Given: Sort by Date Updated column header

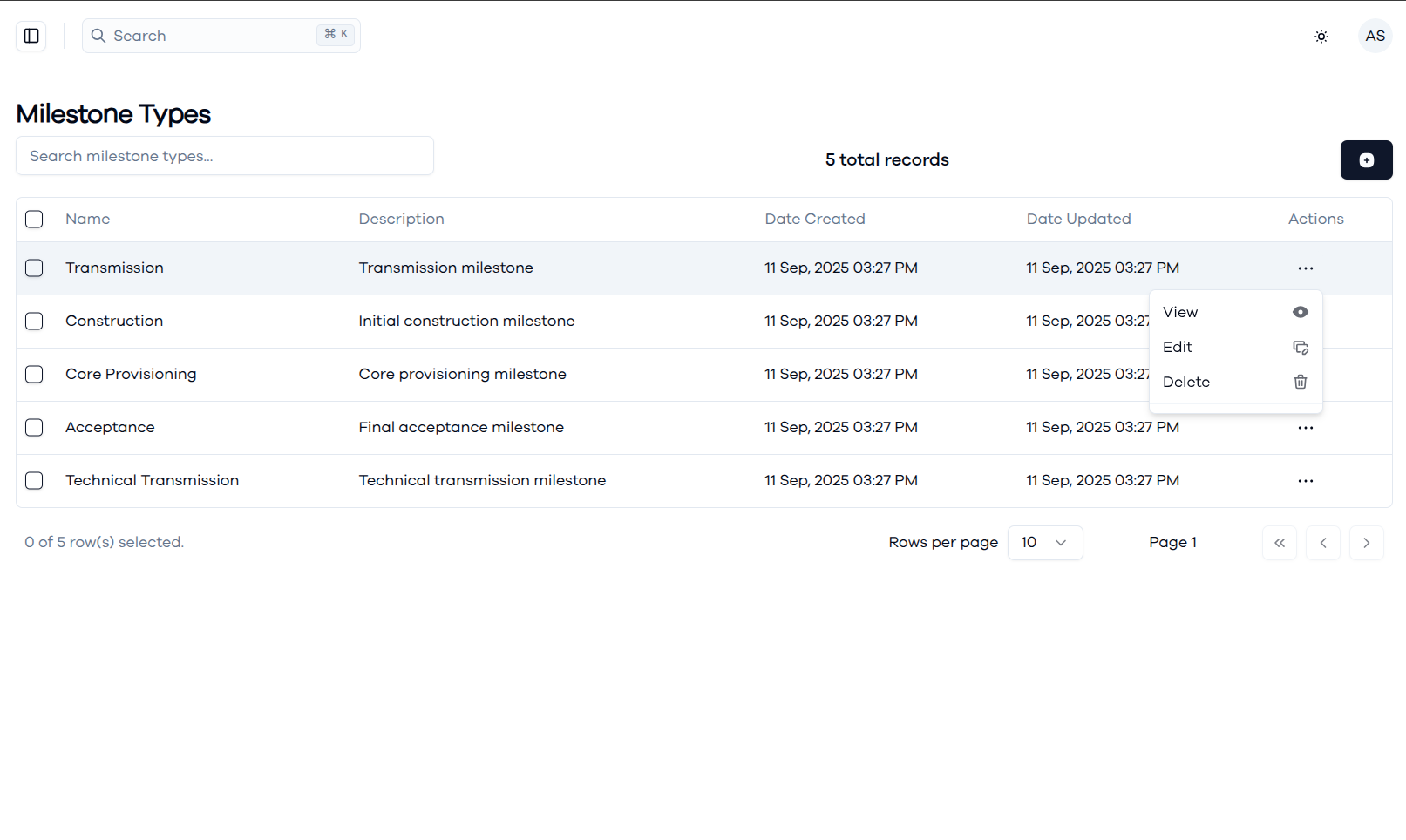Looking at the screenshot, I should [1078, 220].
